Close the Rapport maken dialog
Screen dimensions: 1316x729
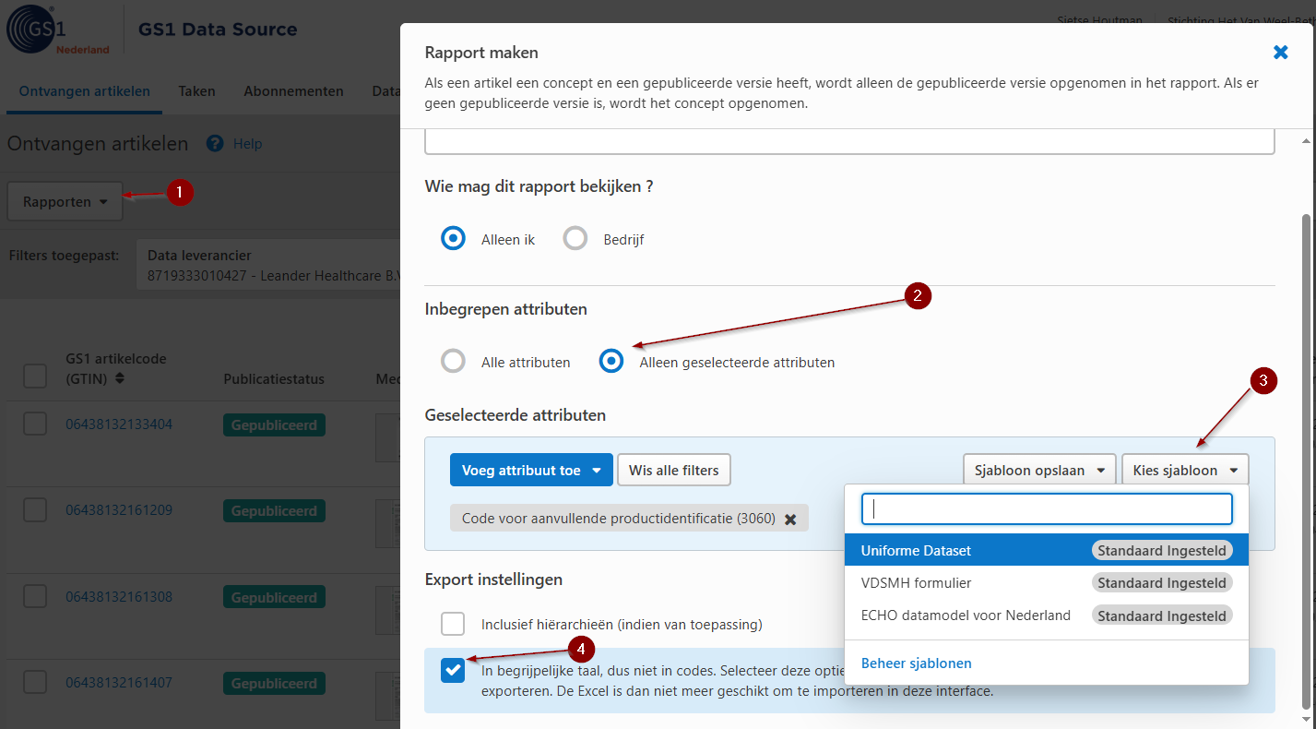1281,51
